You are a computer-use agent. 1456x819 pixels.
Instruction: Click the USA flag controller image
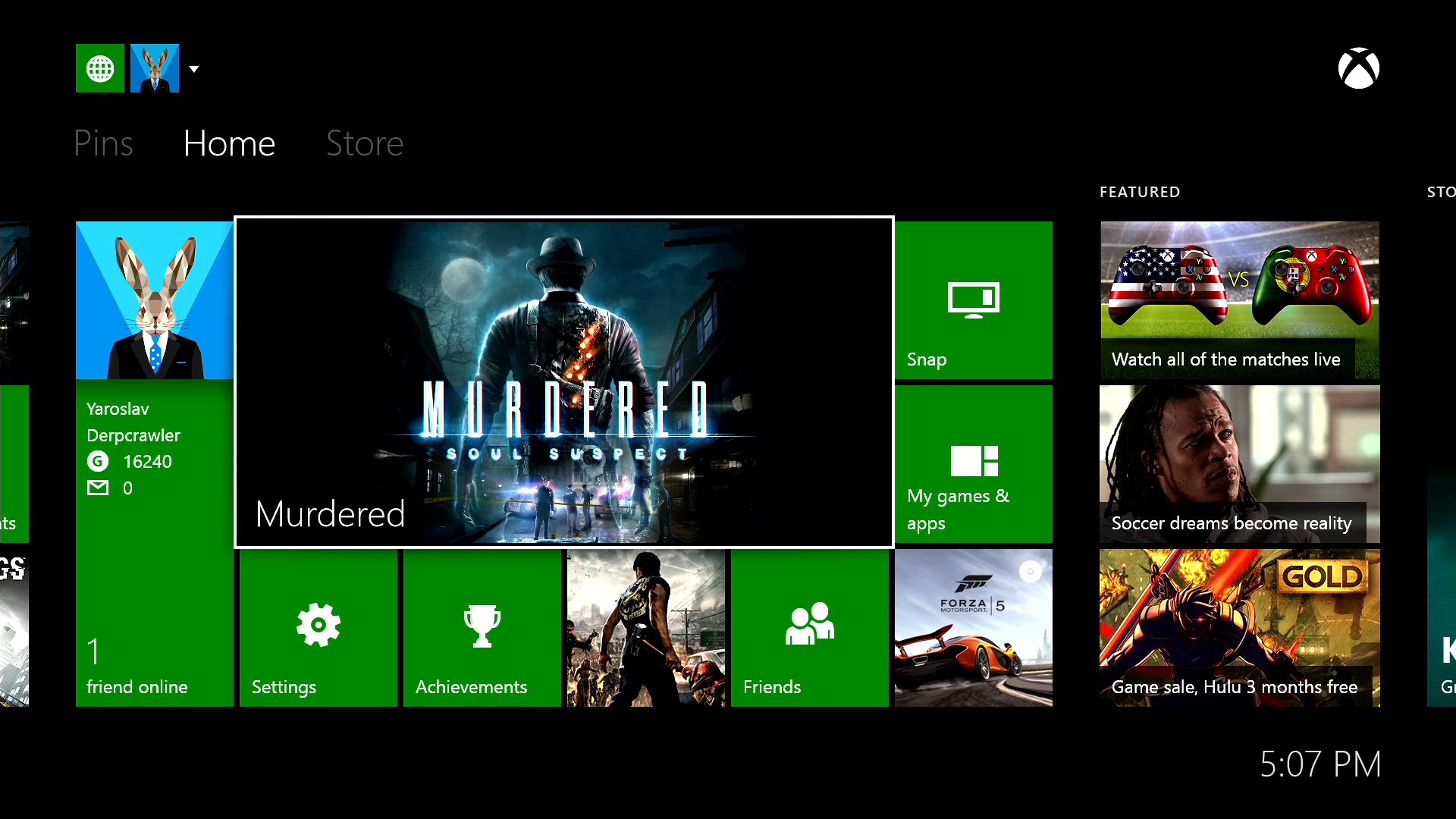pos(1168,284)
